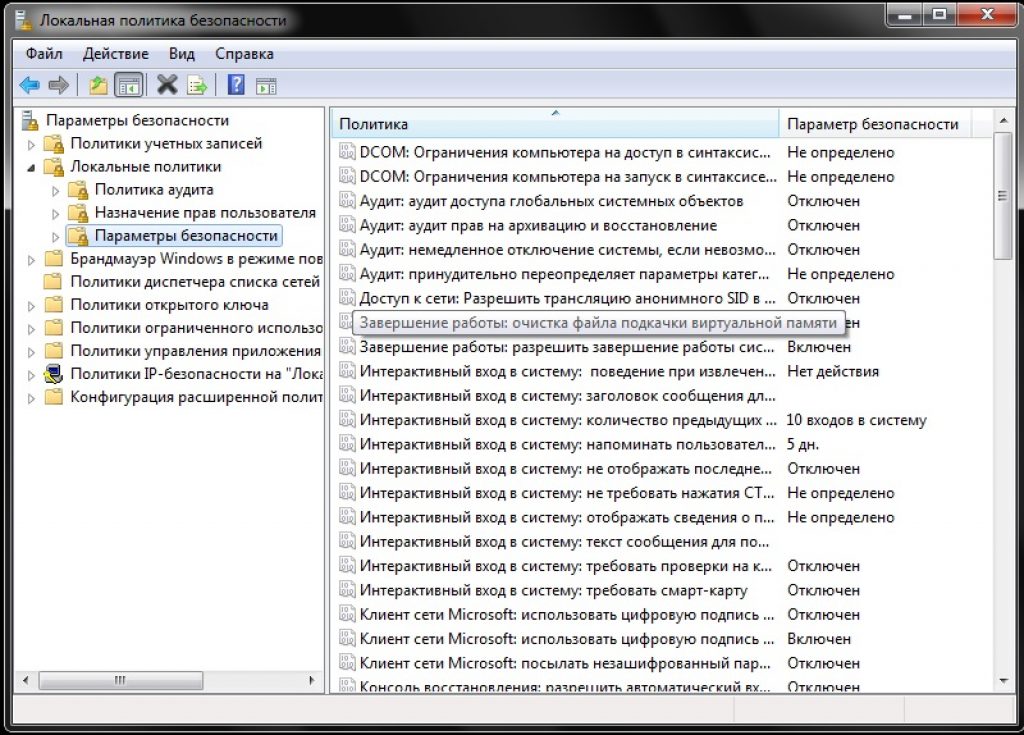Screen dimensions: 1024x735
Task: Click the Назначение прав пользователя folder icon
Action: [x=78, y=213]
